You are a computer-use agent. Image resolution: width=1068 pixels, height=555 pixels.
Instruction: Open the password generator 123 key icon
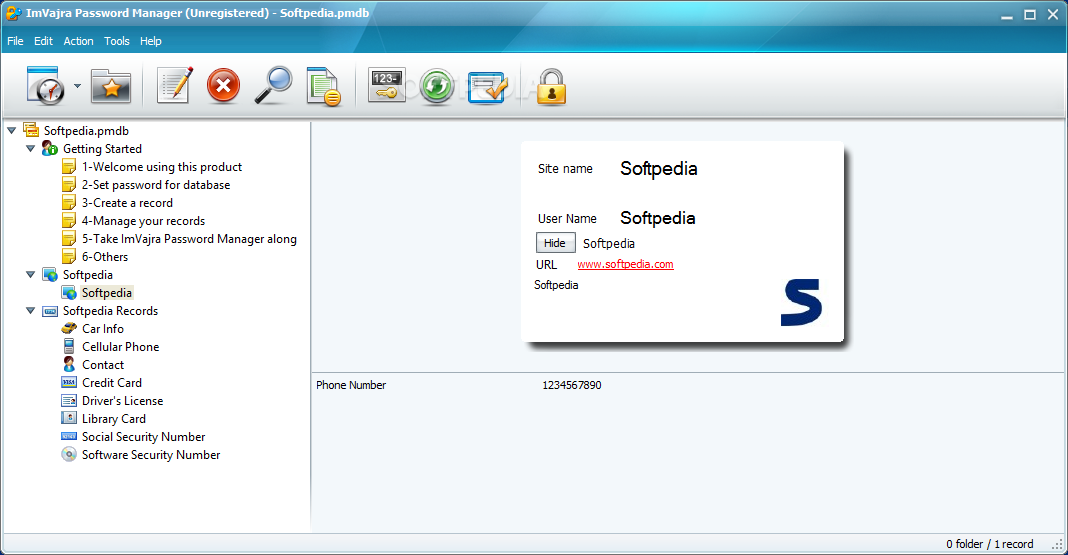386,85
